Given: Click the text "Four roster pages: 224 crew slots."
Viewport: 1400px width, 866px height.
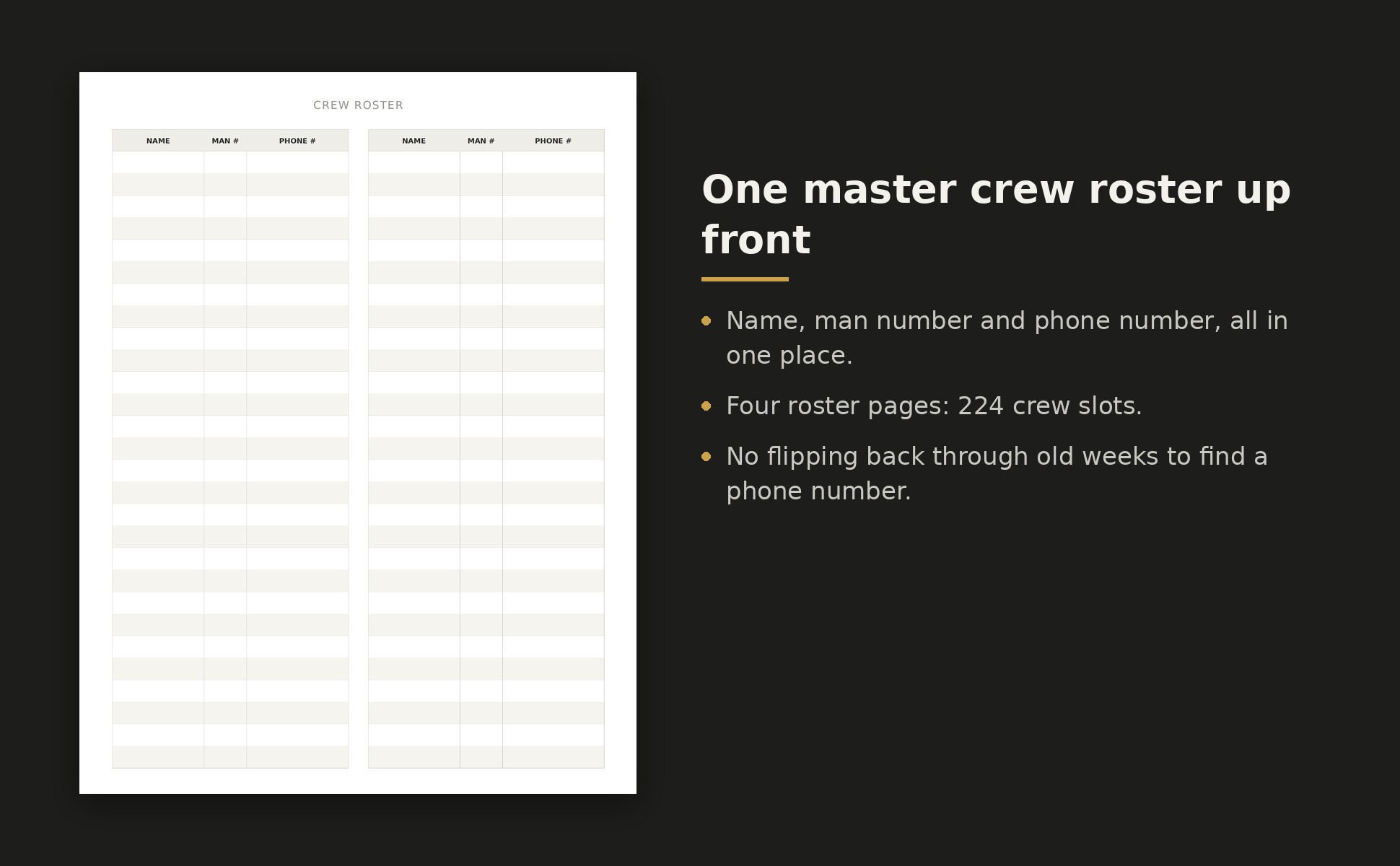Looking at the screenshot, I should coord(934,406).
